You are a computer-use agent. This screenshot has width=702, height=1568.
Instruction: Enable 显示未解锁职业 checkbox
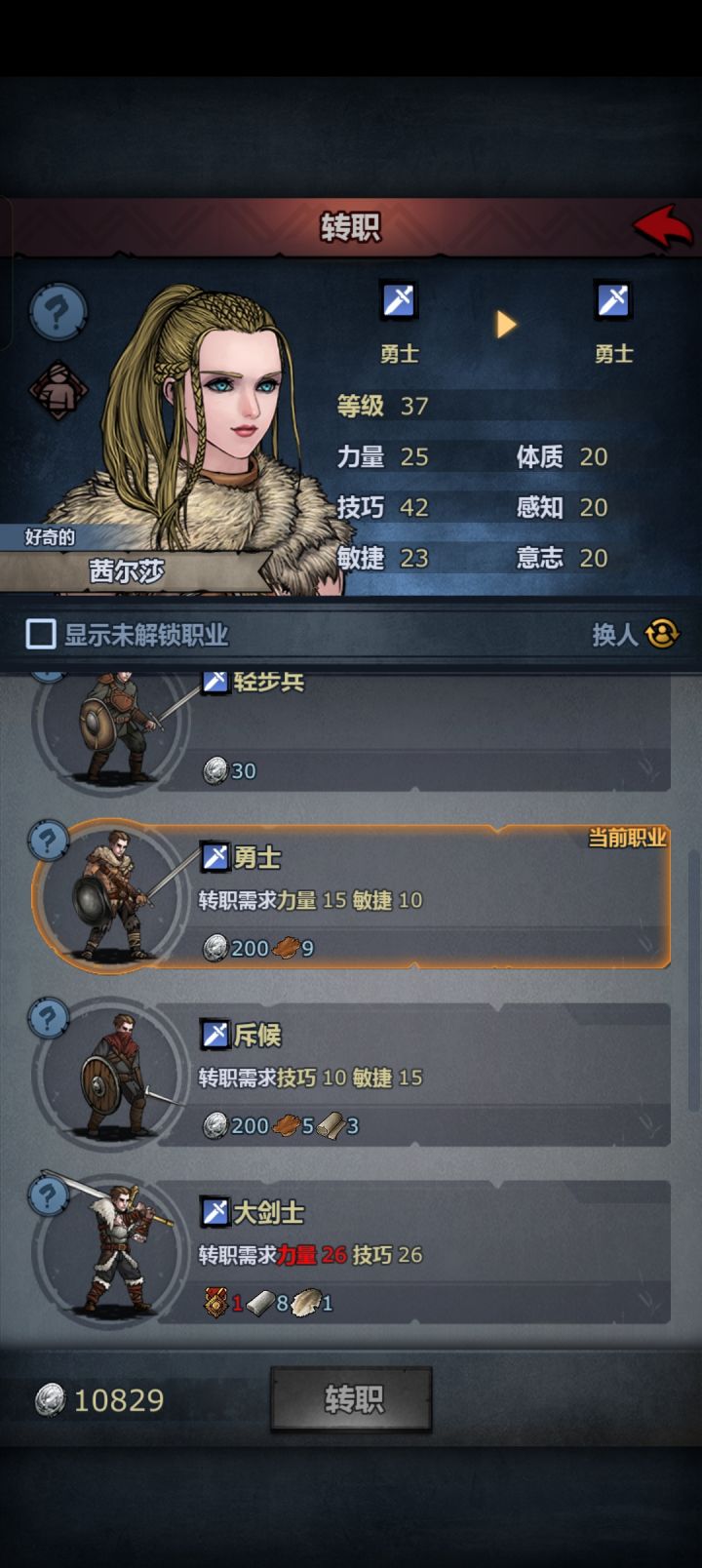(x=41, y=635)
